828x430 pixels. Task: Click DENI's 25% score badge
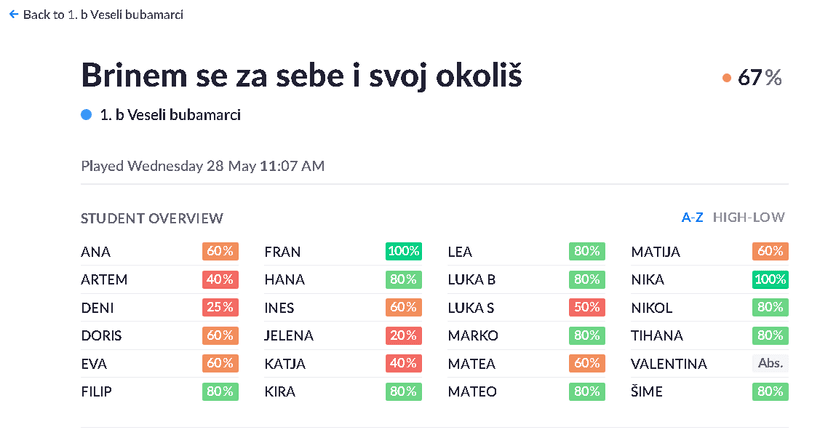pos(220,308)
